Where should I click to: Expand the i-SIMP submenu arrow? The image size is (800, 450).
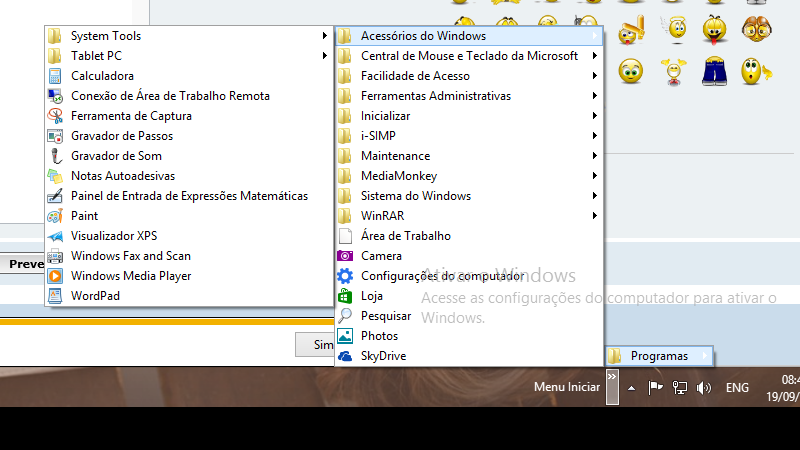595,136
